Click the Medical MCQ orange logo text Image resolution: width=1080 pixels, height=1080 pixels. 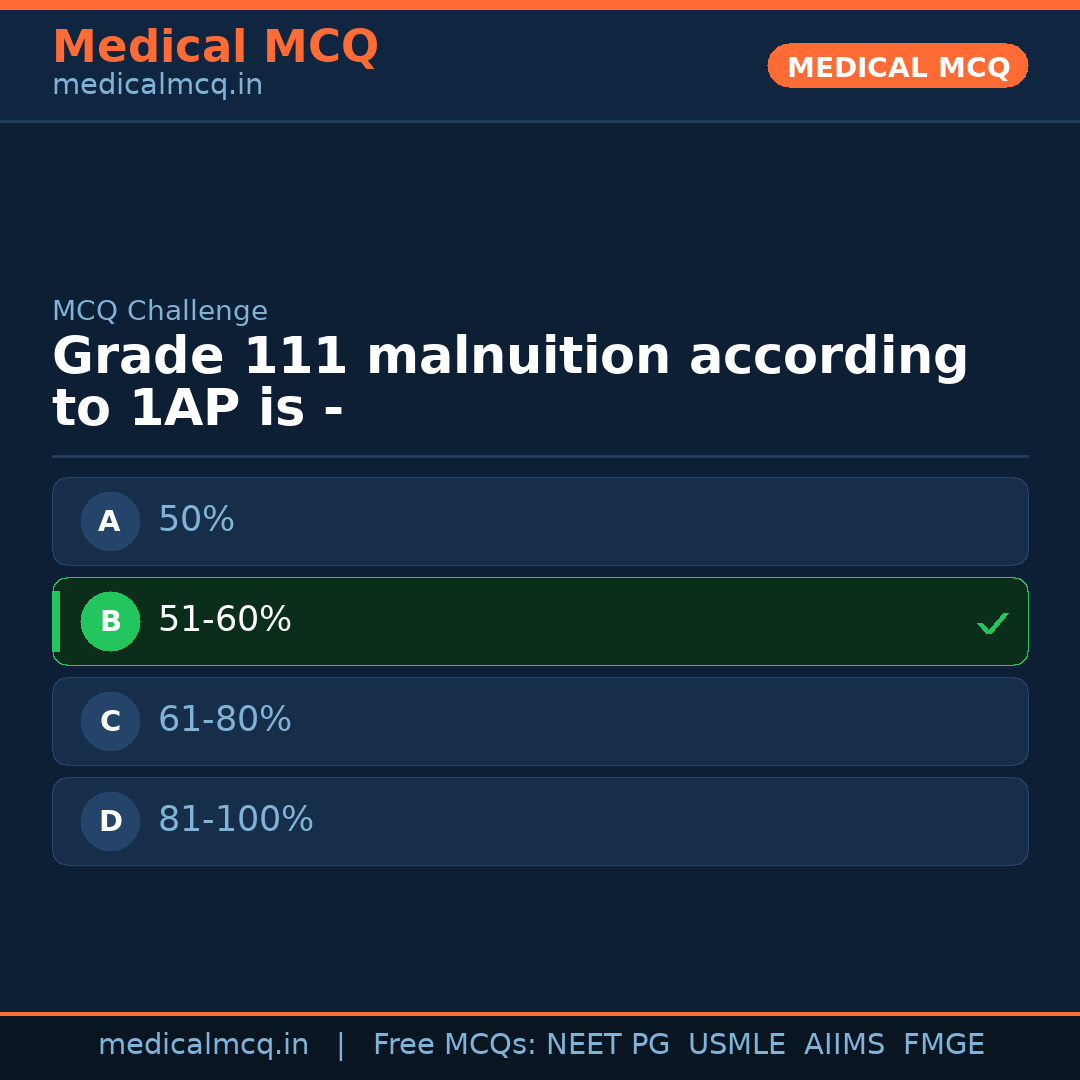point(215,47)
